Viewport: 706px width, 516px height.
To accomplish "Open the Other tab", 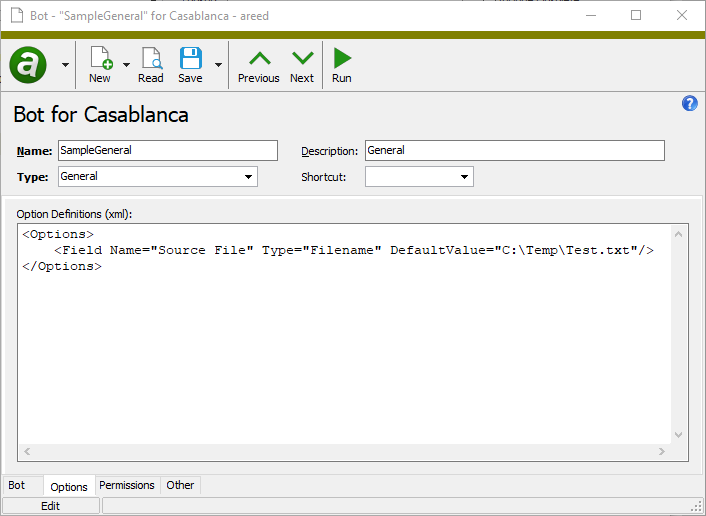I will (x=180, y=485).
